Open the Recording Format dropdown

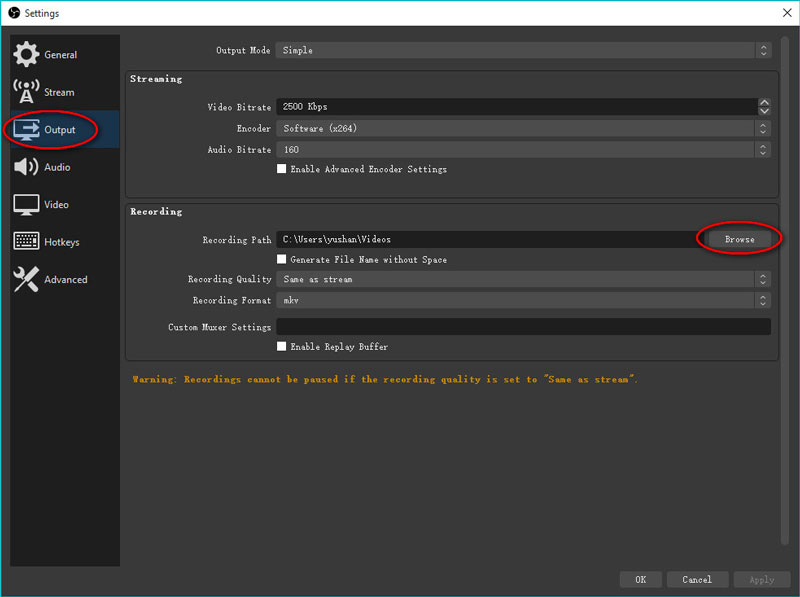pyautogui.click(x=524, y=300)
